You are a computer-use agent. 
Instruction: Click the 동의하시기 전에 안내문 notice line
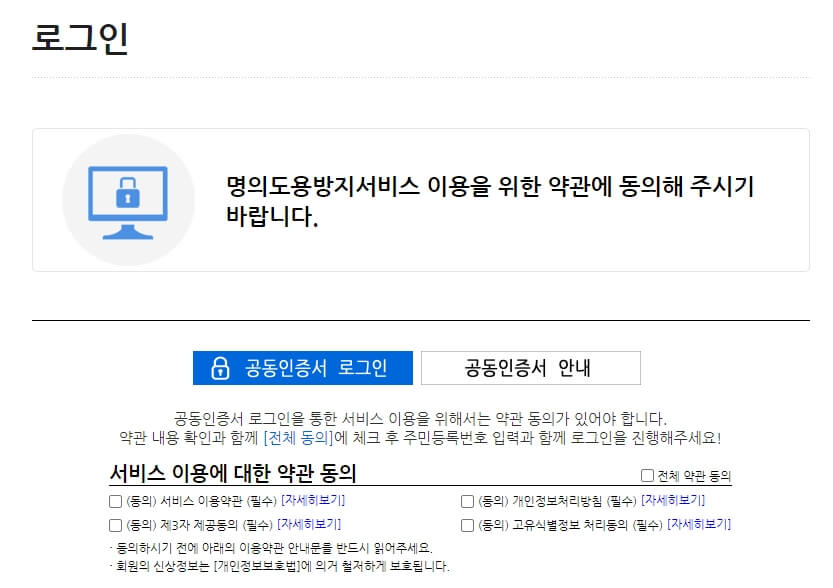pyautogui.click(x=271, y=548)
